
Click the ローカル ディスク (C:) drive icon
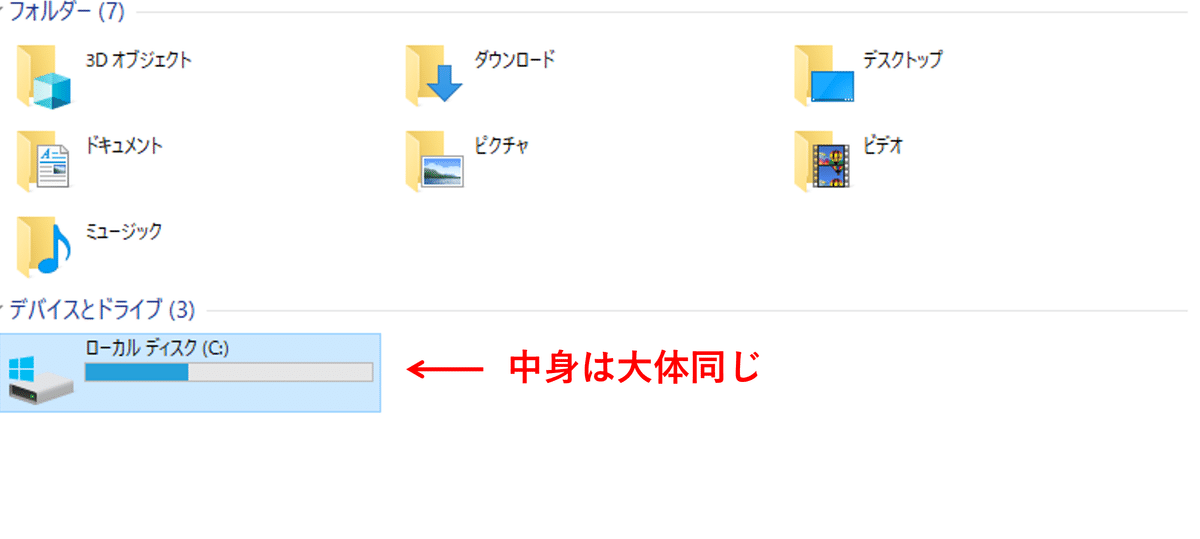(41, 378)
